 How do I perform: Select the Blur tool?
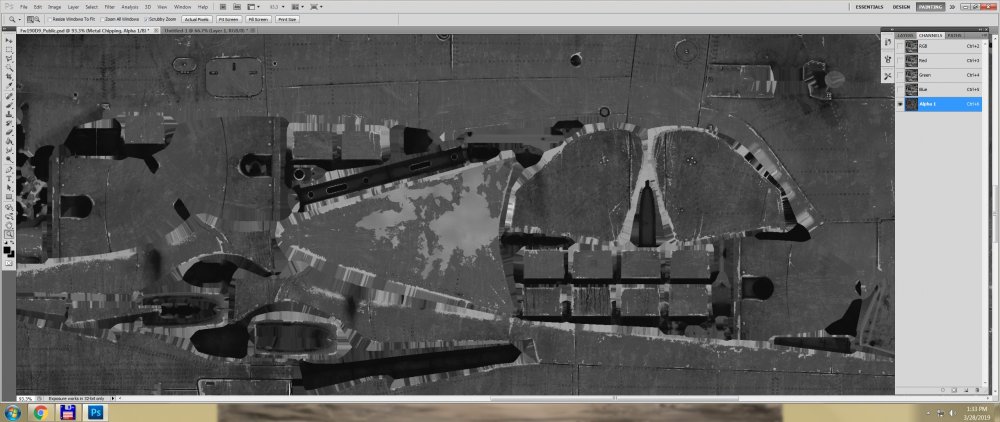[x=10, y=149]
